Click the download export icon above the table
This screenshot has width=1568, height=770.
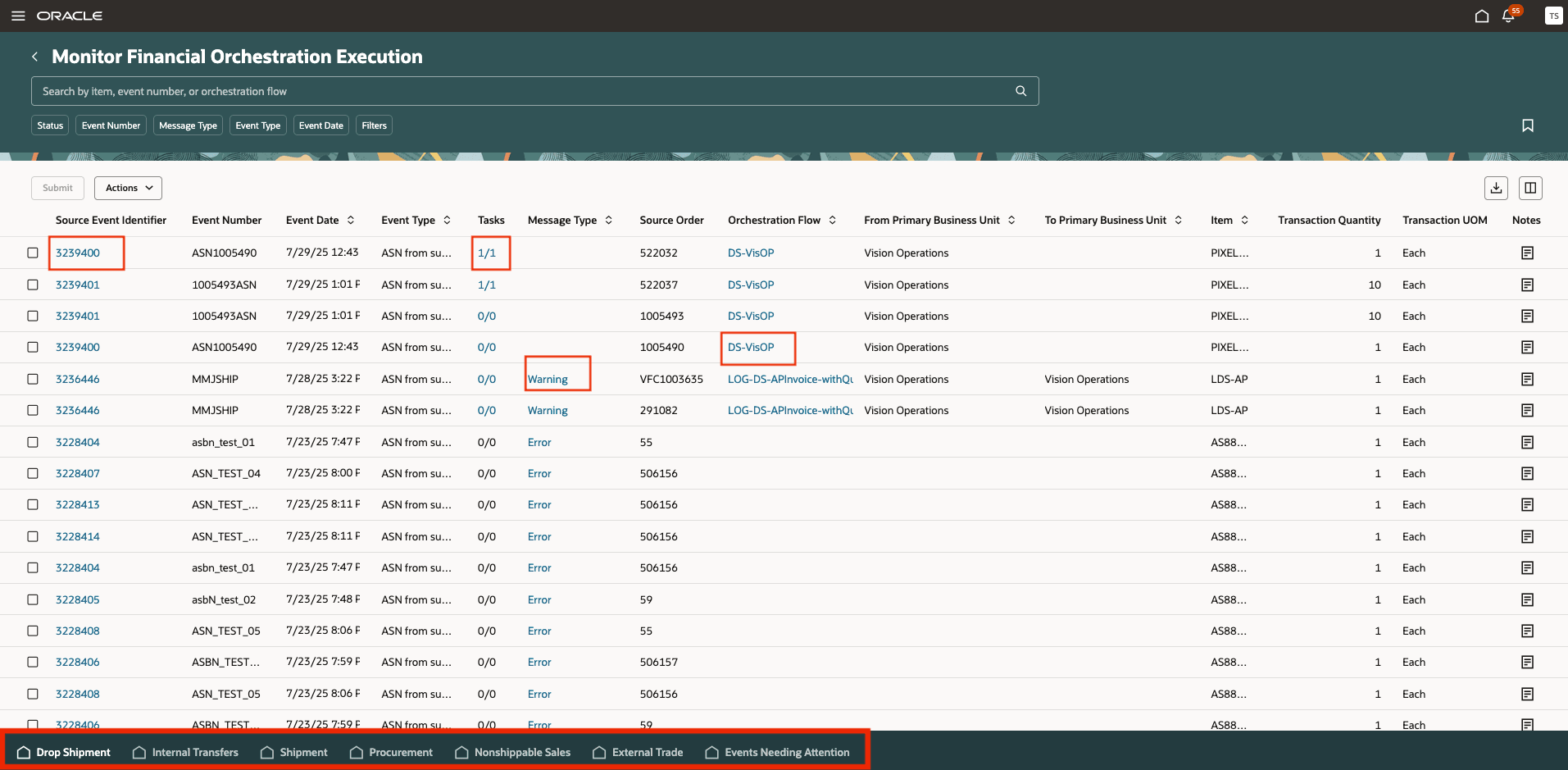[1496, 188]
